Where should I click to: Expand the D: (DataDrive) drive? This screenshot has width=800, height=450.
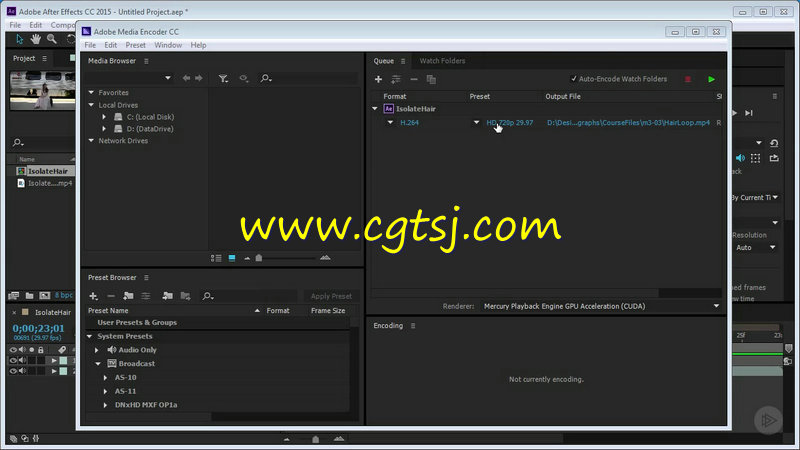[104, 129]
